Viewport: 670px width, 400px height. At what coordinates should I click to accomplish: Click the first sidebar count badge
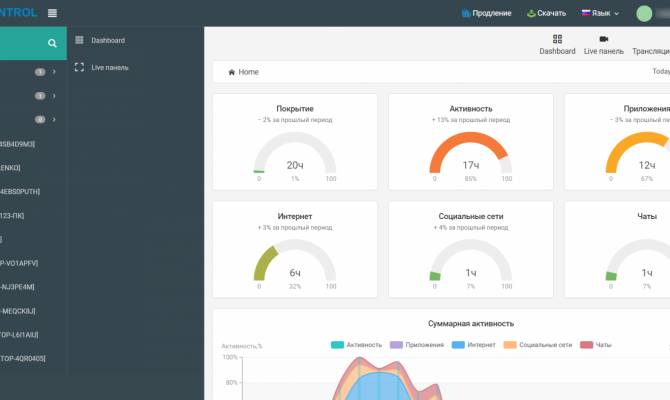(40, 72)
